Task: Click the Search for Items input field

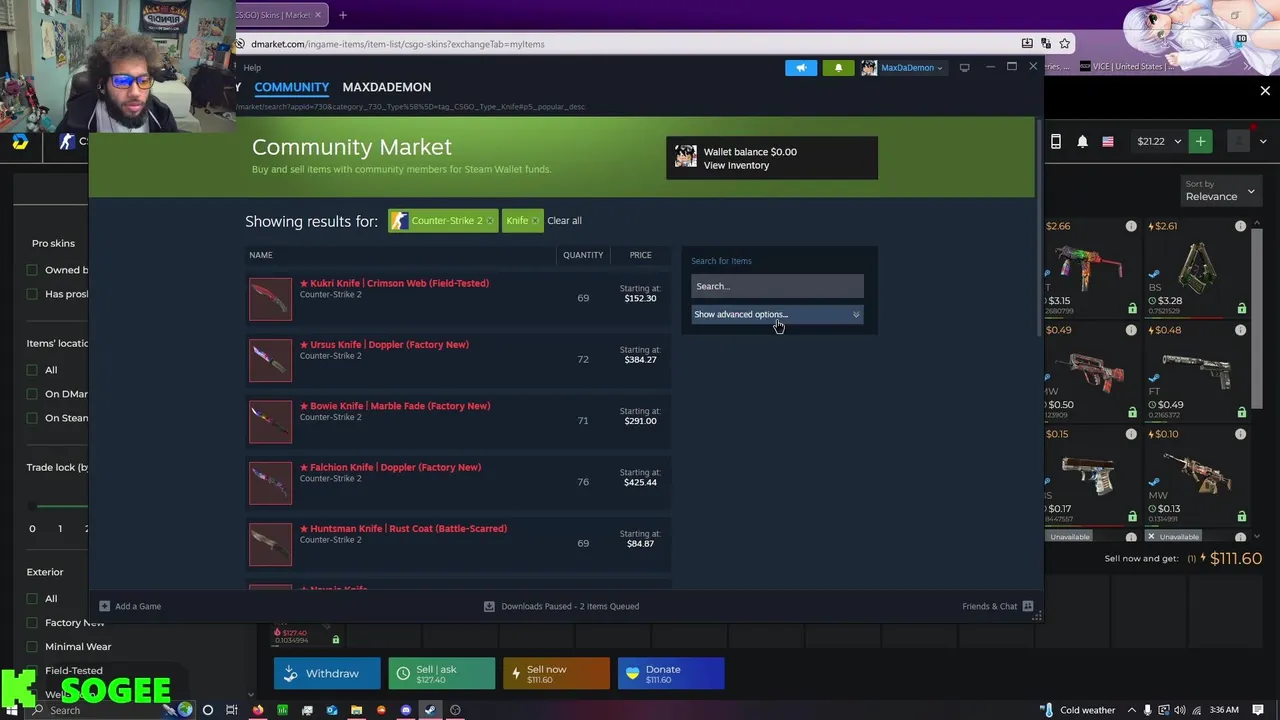Action: (777, 286)
